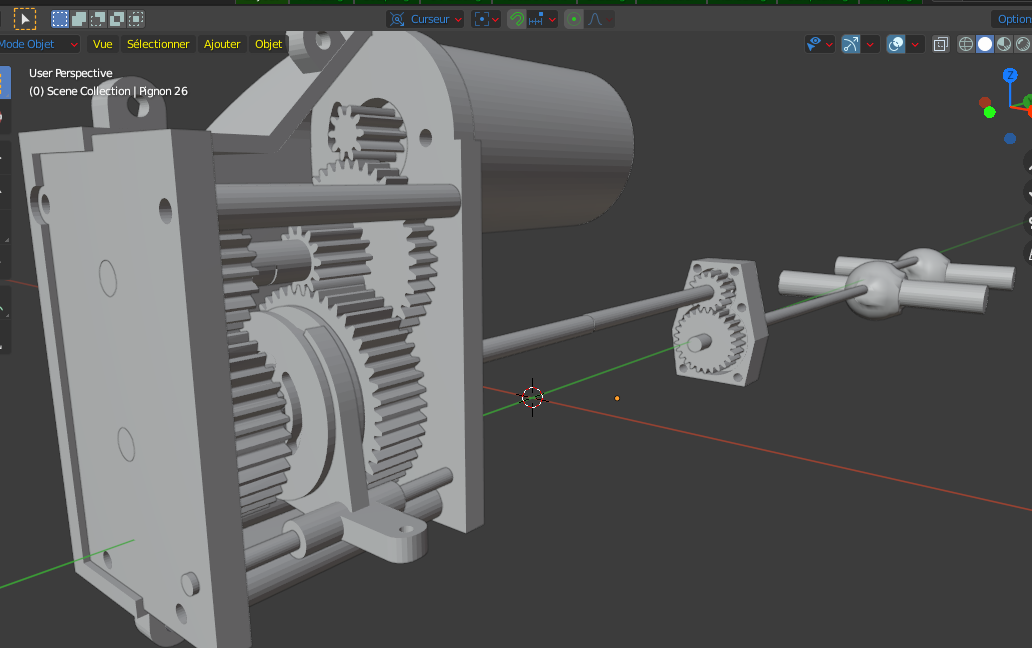Open the Vue menu
The image size is (1032, 648).
click(103, 44)
